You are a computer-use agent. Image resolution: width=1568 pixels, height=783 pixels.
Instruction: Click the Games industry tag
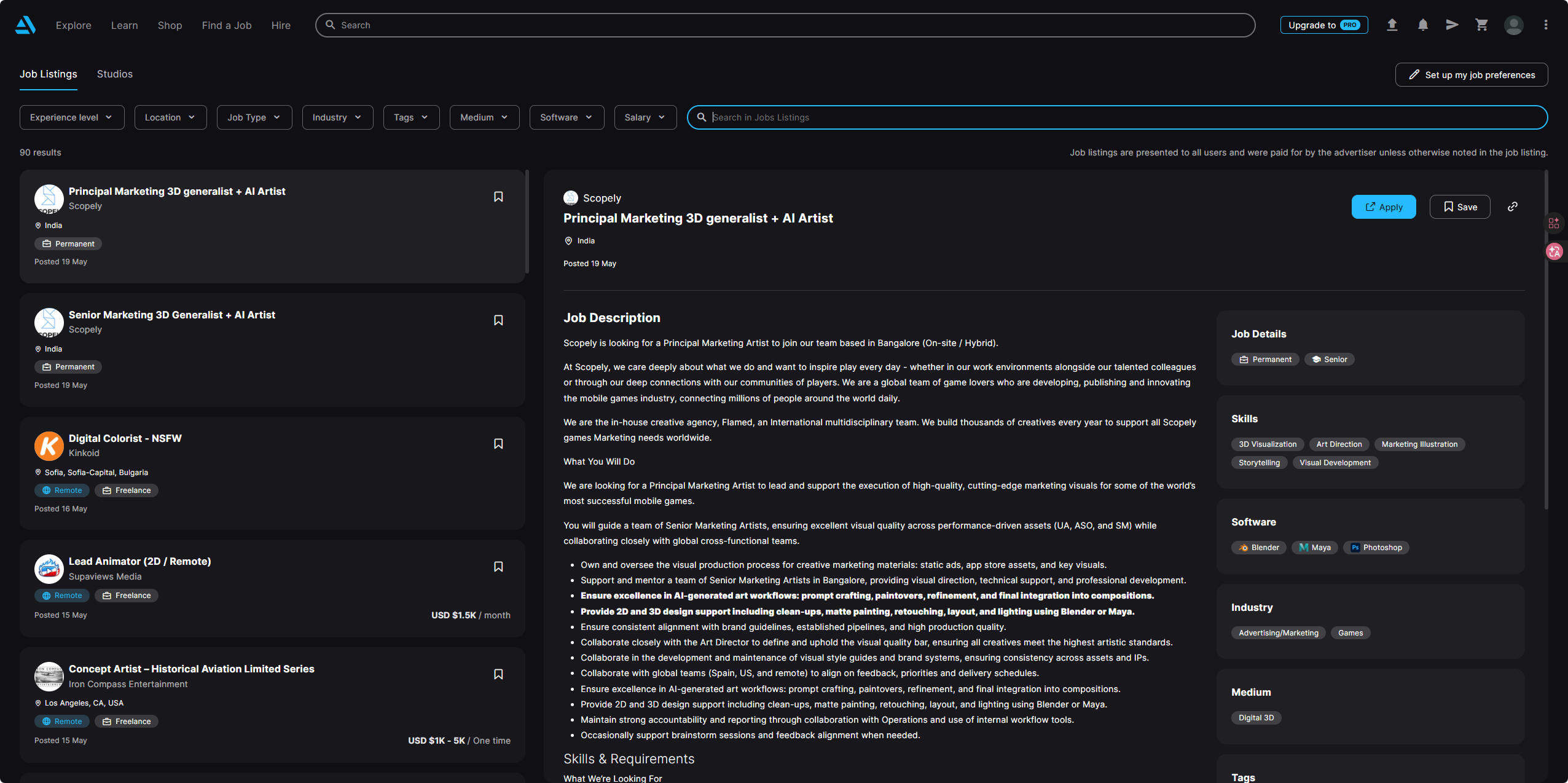(x=1350, y=633)
